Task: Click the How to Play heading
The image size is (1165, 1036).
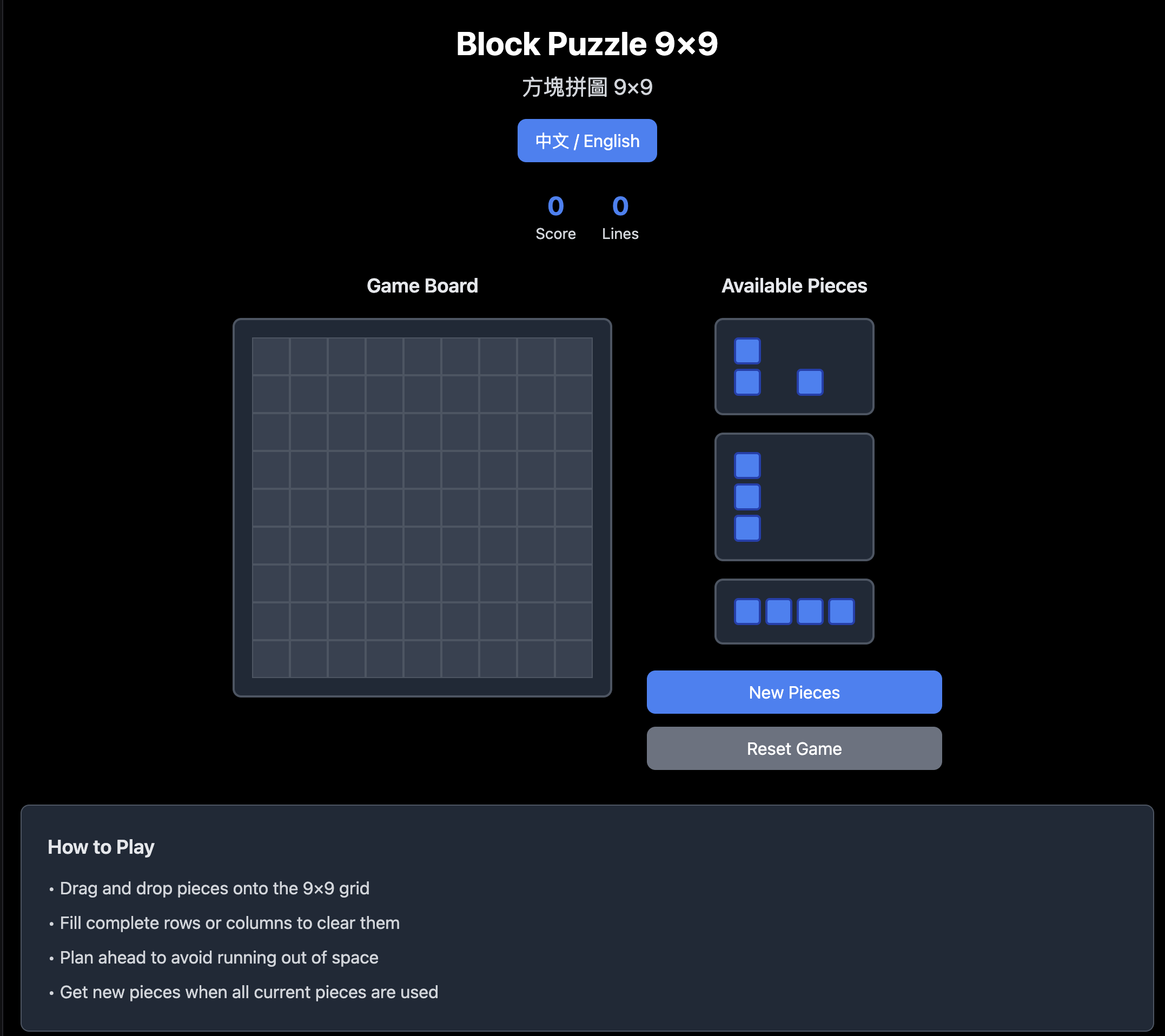Action: tap(101, 847)
